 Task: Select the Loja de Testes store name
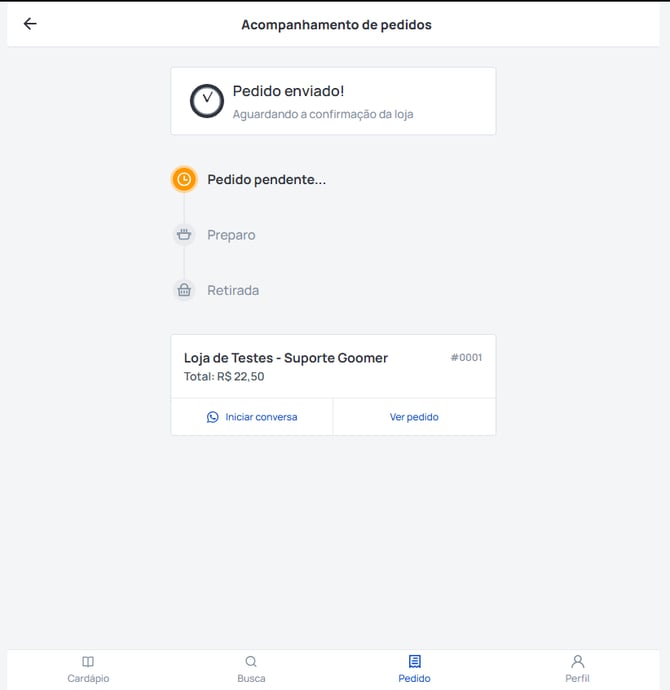pyautogui.click(x=285, y=358)
